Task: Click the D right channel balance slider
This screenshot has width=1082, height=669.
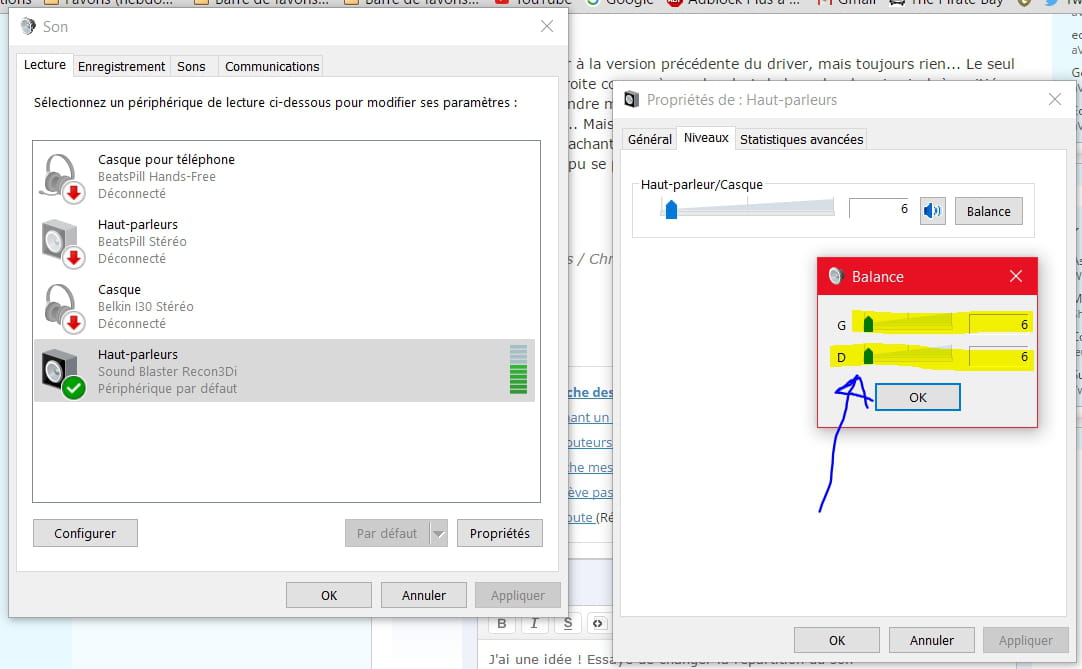Action: 907,356
